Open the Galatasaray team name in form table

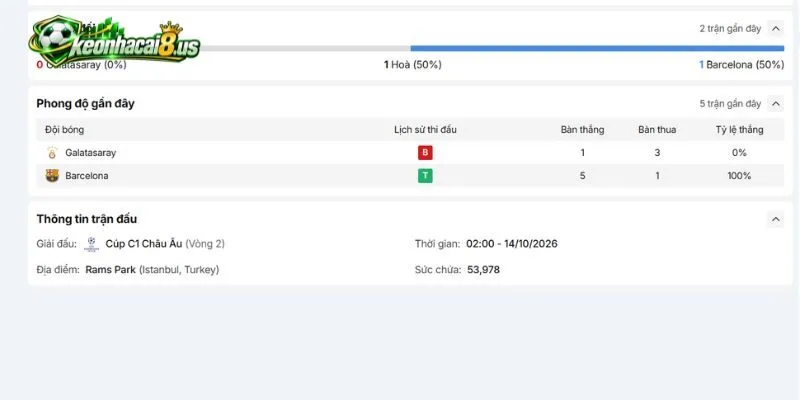click(x=90, y=153)
